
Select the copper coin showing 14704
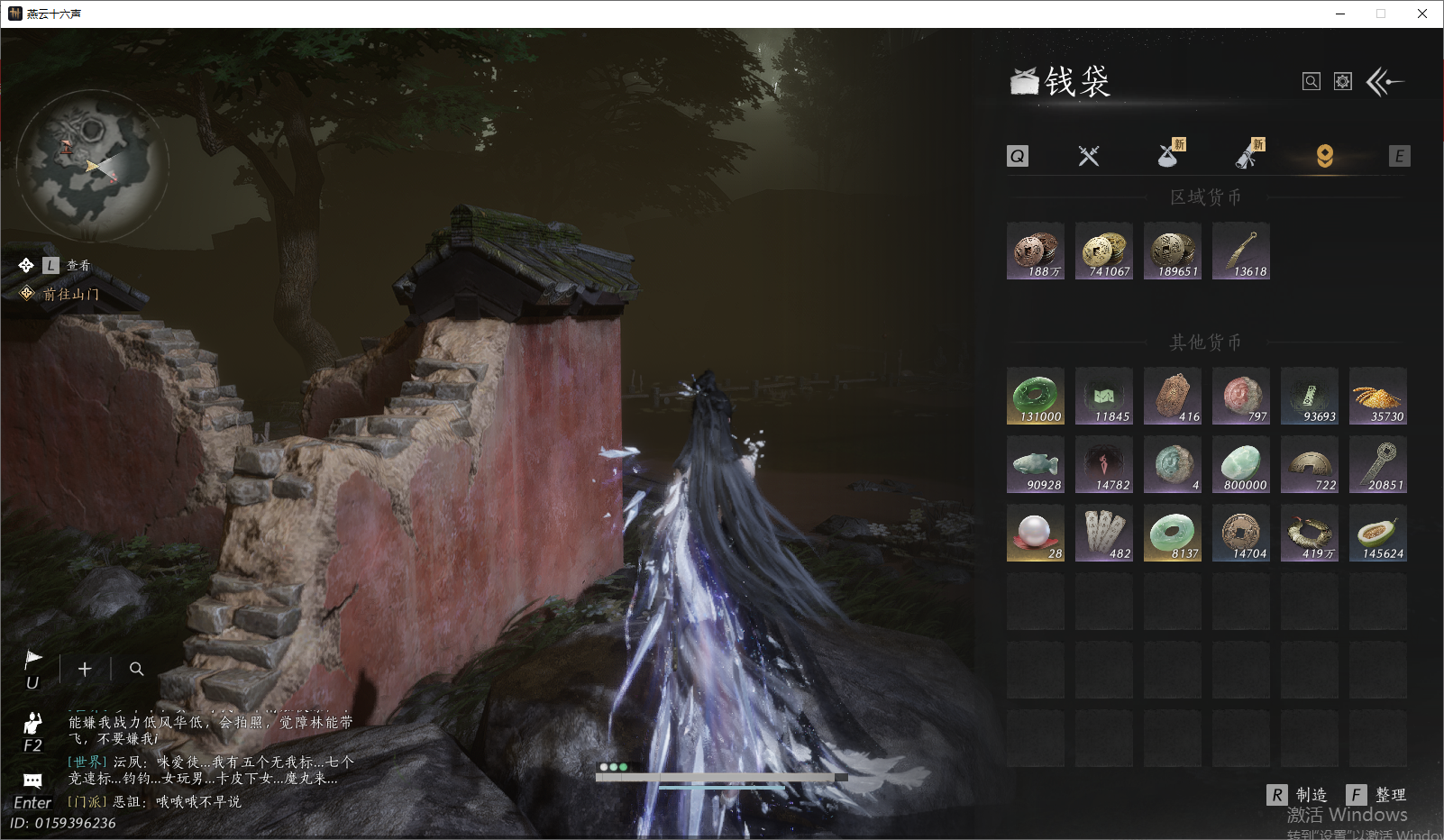[x=1241, y=533]
